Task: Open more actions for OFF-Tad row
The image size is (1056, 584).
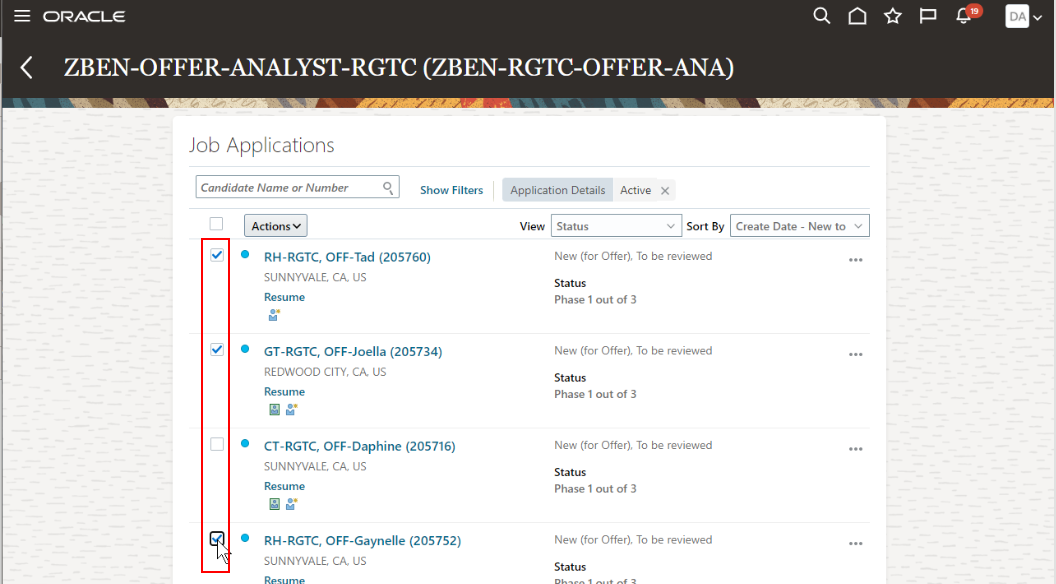Action: 855,260
